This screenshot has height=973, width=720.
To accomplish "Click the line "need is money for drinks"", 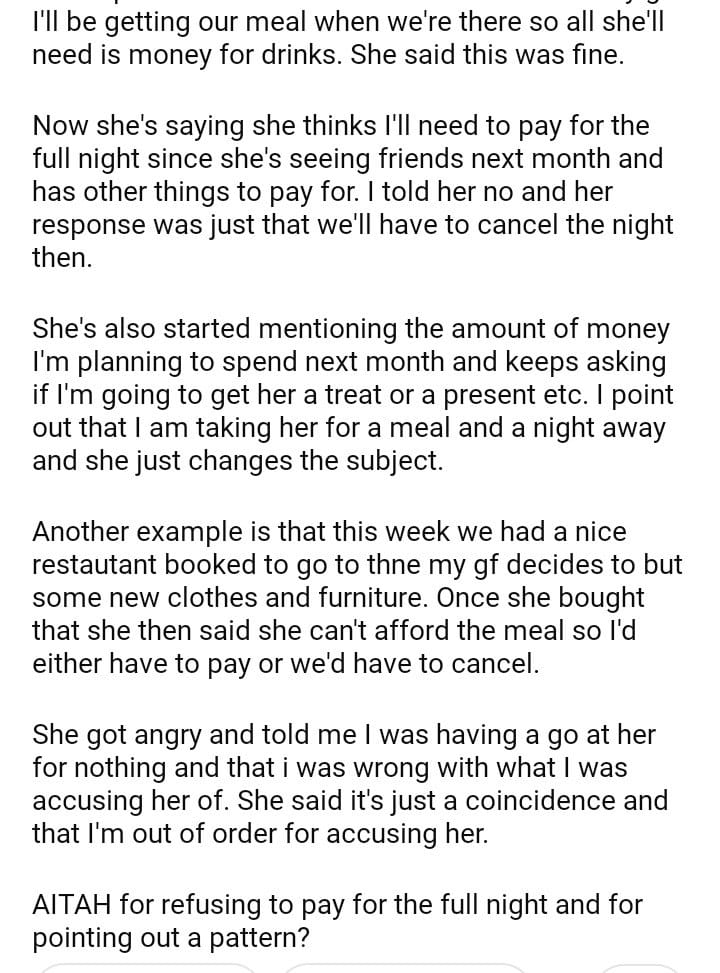I will [326, 54].
